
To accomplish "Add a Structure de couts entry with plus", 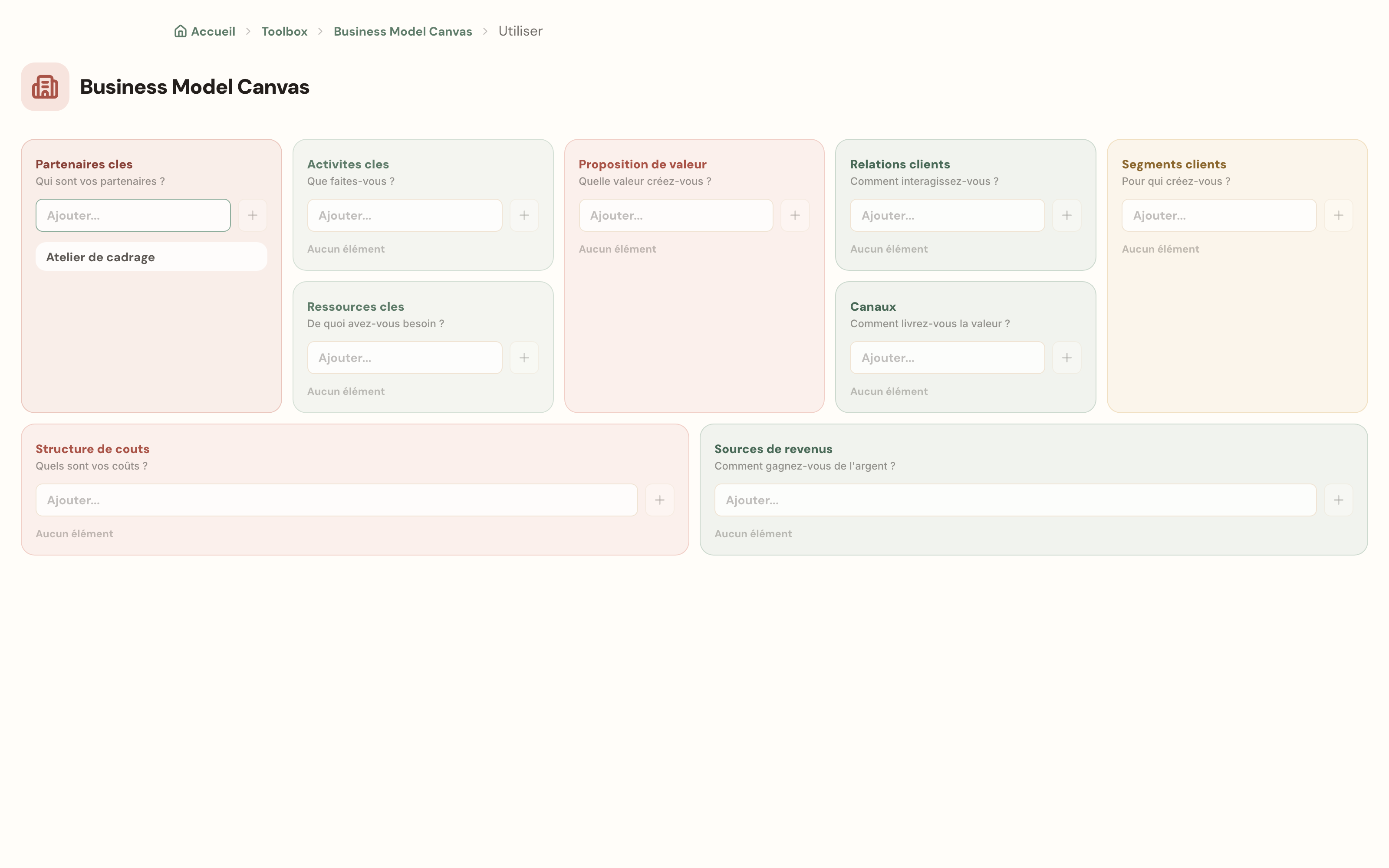I will [x=659, y=500].
